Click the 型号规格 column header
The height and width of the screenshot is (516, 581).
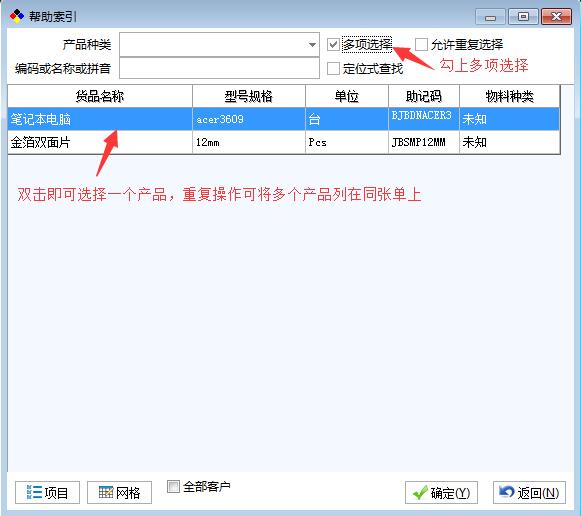pos(249,96)
